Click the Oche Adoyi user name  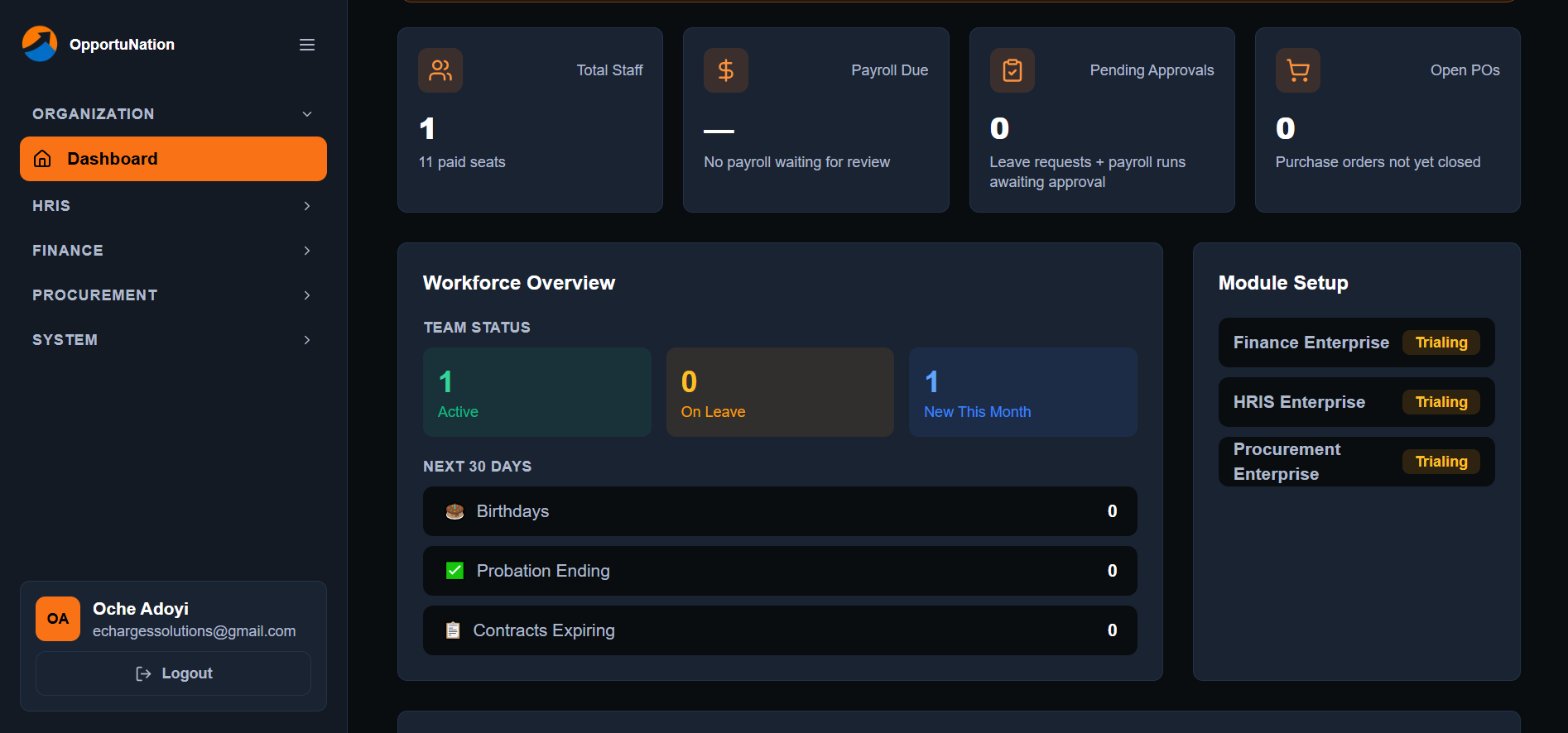click(x=141, y=609)
